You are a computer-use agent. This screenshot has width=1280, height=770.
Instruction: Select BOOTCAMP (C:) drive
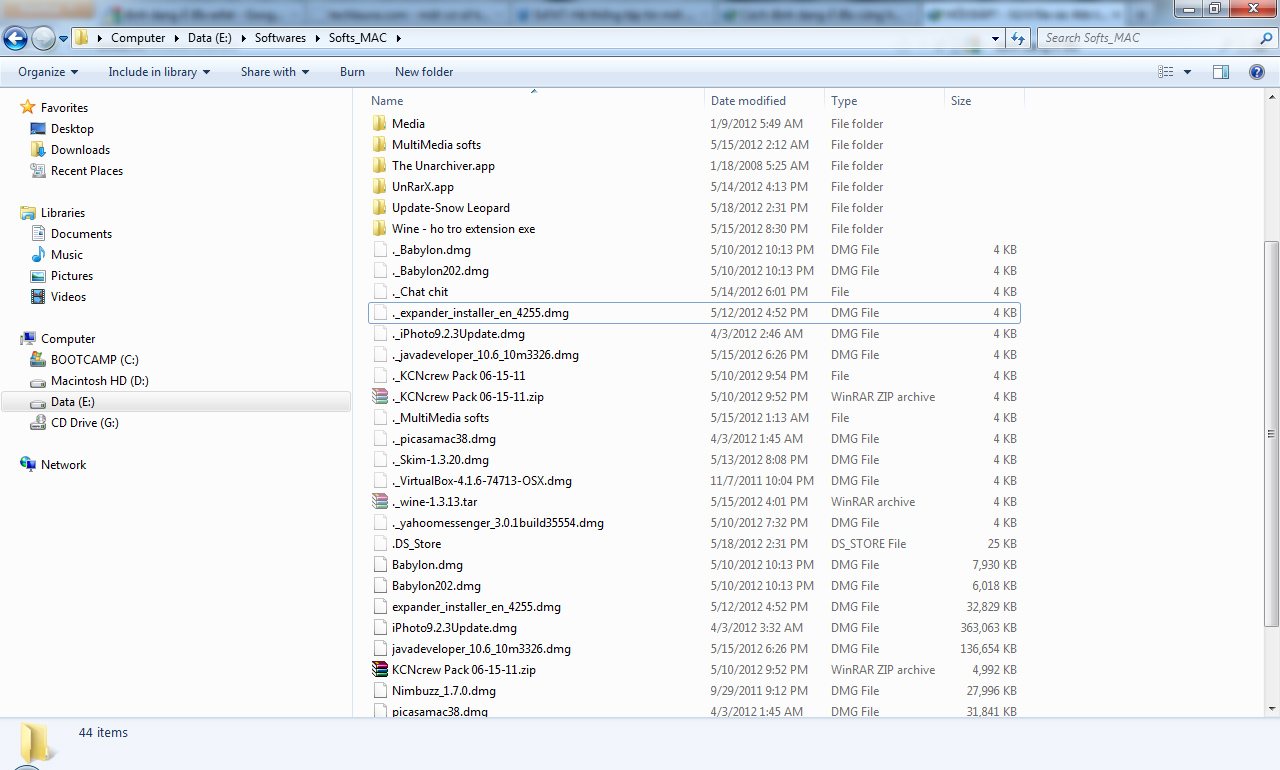pyautogui.click(x=94, y=360)
